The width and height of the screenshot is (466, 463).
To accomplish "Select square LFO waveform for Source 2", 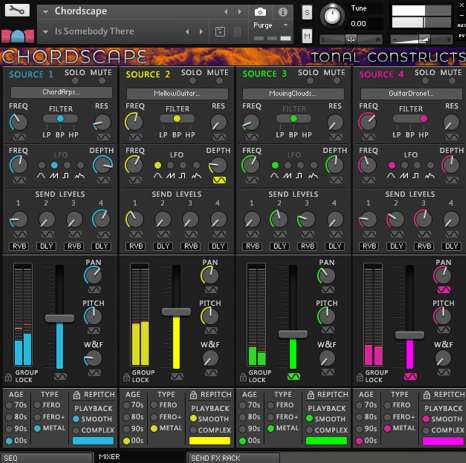I will tap(183, 165).
